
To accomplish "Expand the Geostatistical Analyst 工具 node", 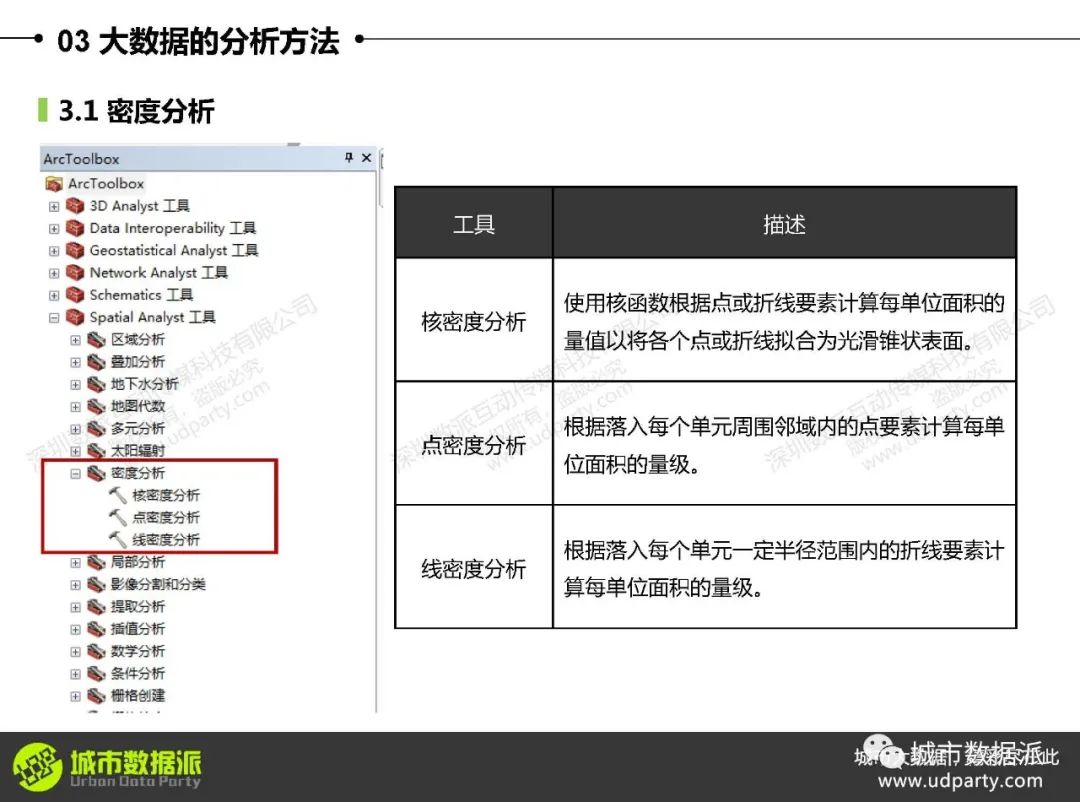I will click(54, 251).
